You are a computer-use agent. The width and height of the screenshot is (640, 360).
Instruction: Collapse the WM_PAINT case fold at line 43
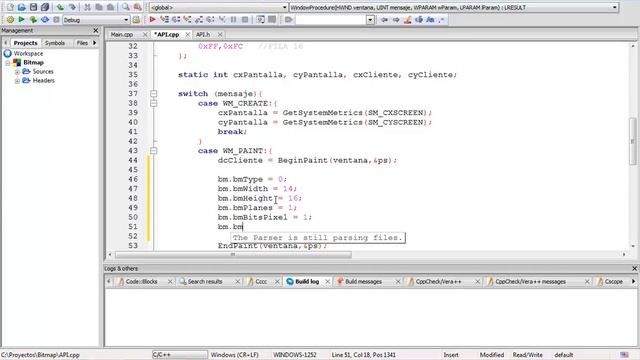153,151
